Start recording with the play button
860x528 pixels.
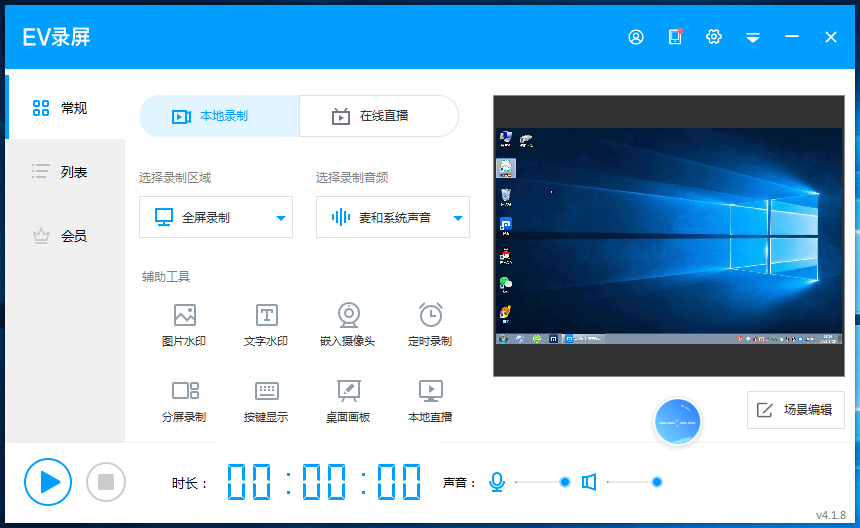coord(48,482)
